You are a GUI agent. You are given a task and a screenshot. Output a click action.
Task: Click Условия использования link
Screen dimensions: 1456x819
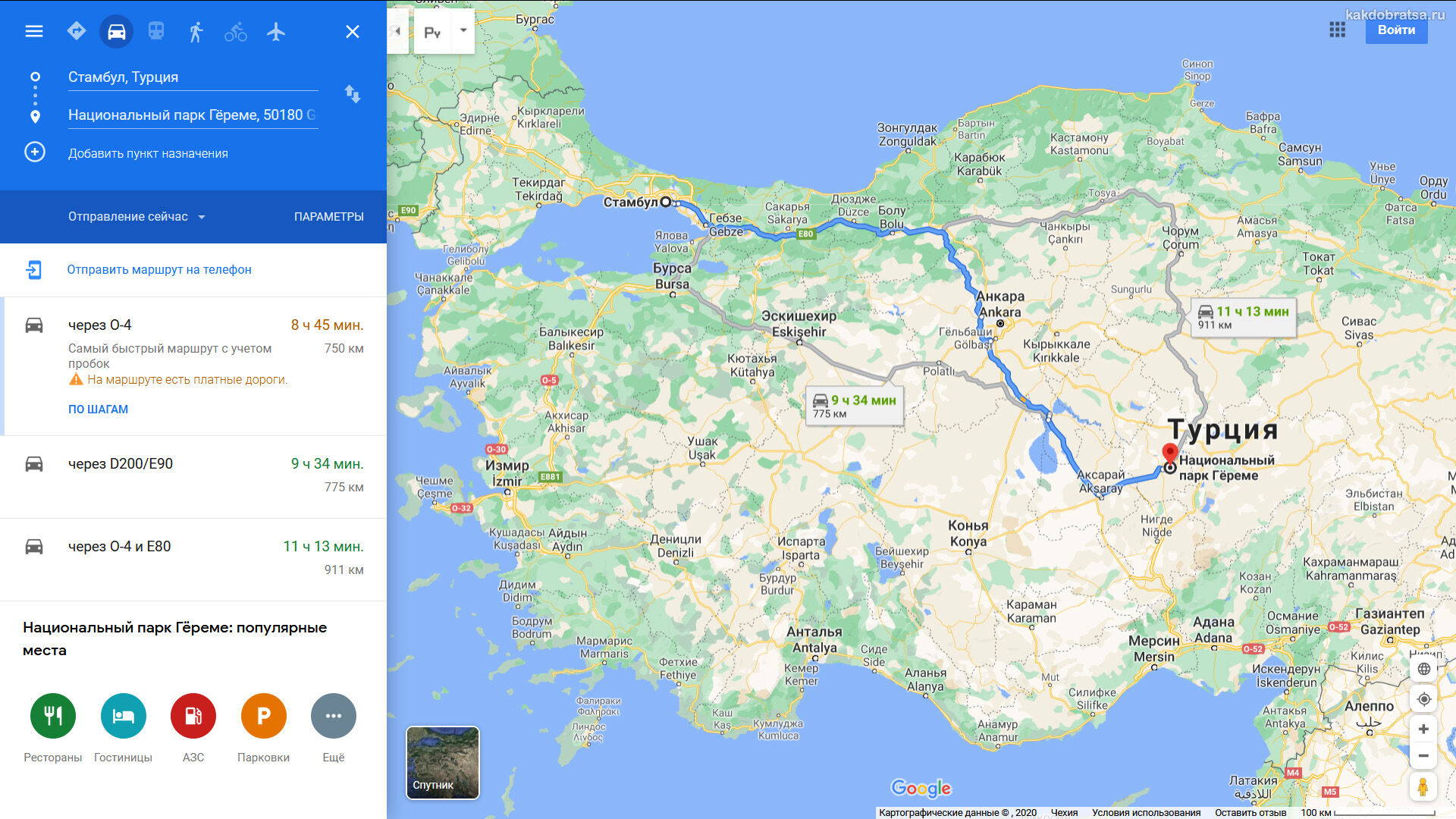[1146, 812]
